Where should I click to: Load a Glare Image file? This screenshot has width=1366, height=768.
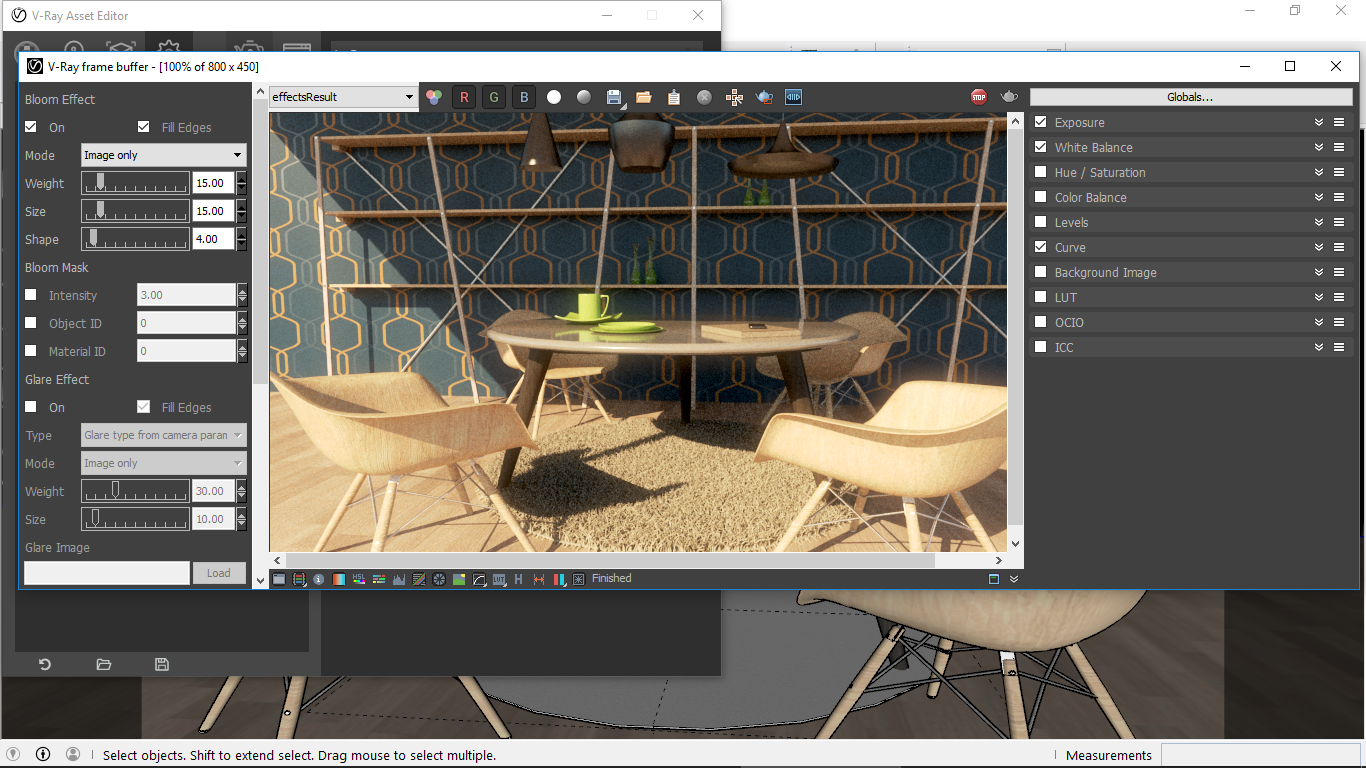point(219,572)
